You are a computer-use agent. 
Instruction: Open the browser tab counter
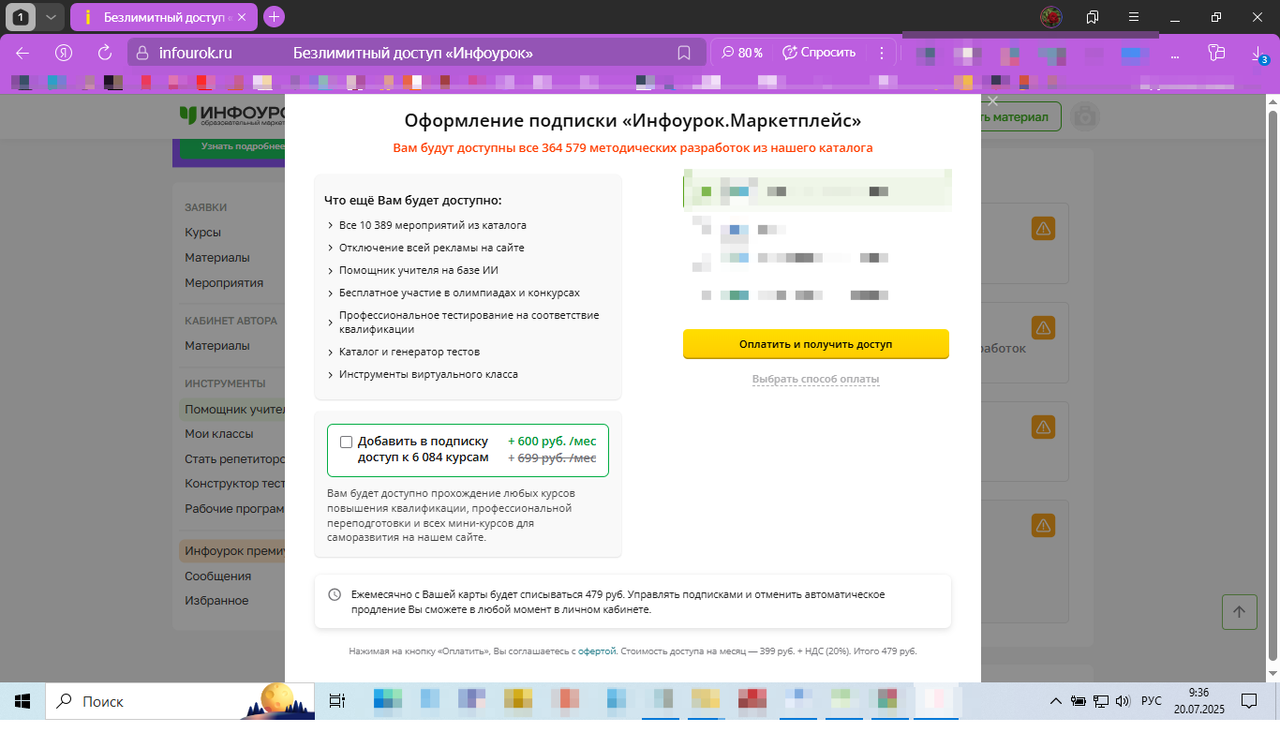tap(20, 17)
